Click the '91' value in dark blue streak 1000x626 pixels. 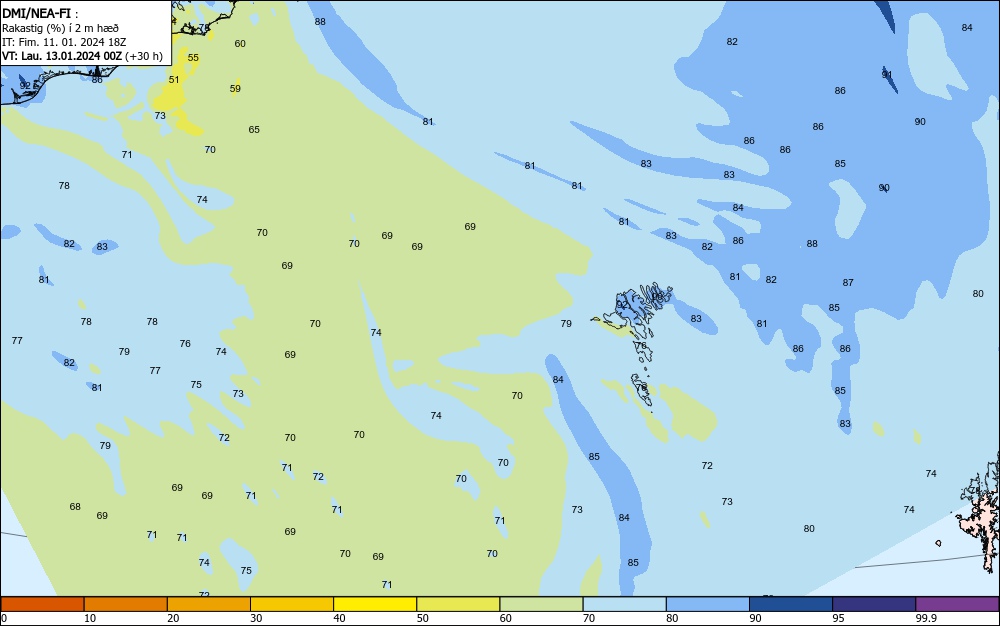tap(887, 75)
